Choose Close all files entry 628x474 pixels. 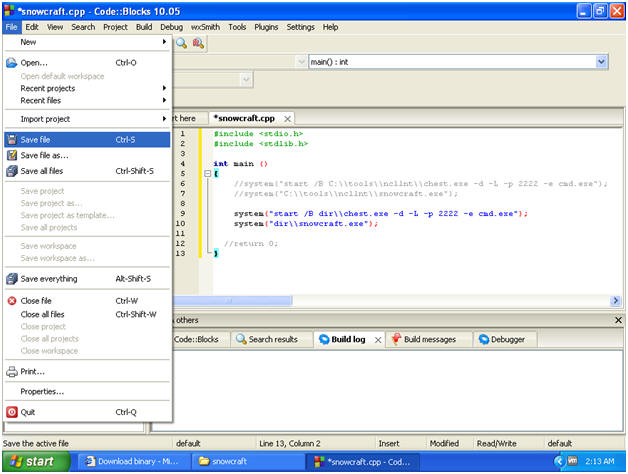87,314
